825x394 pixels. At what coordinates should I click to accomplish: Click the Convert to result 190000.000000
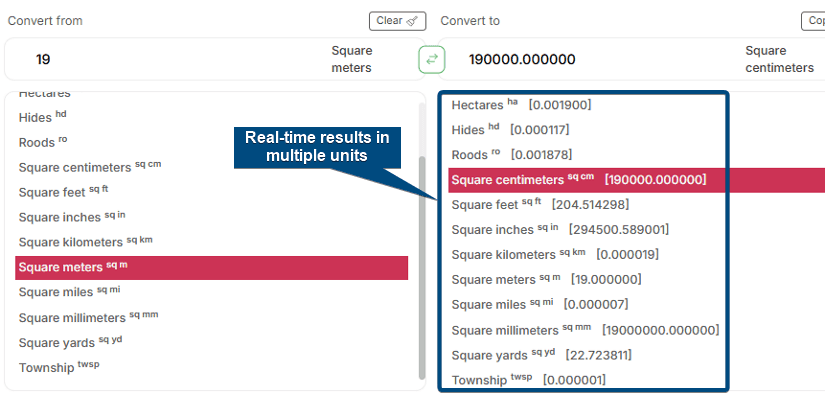[522, 59]
